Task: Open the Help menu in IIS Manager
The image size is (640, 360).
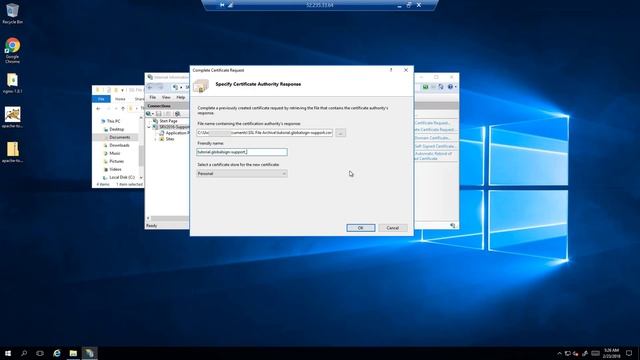Action: (181, 98)
